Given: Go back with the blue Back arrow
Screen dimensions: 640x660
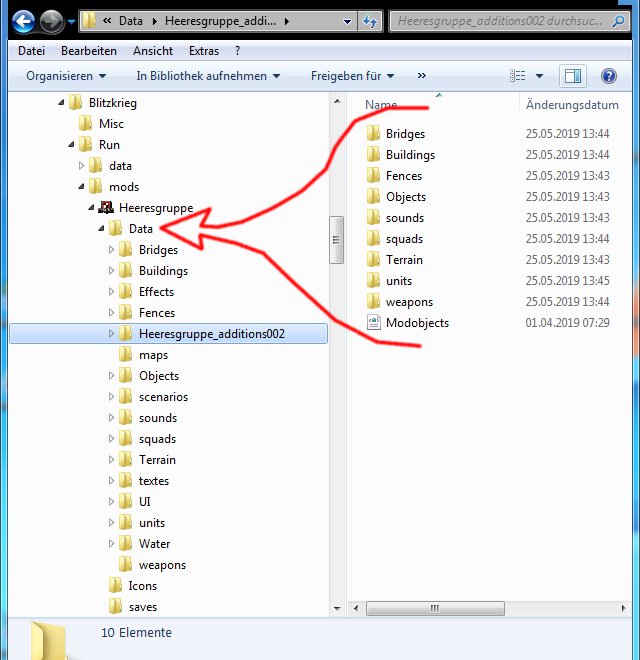Looking at the screenshot, I should [23, 21].
